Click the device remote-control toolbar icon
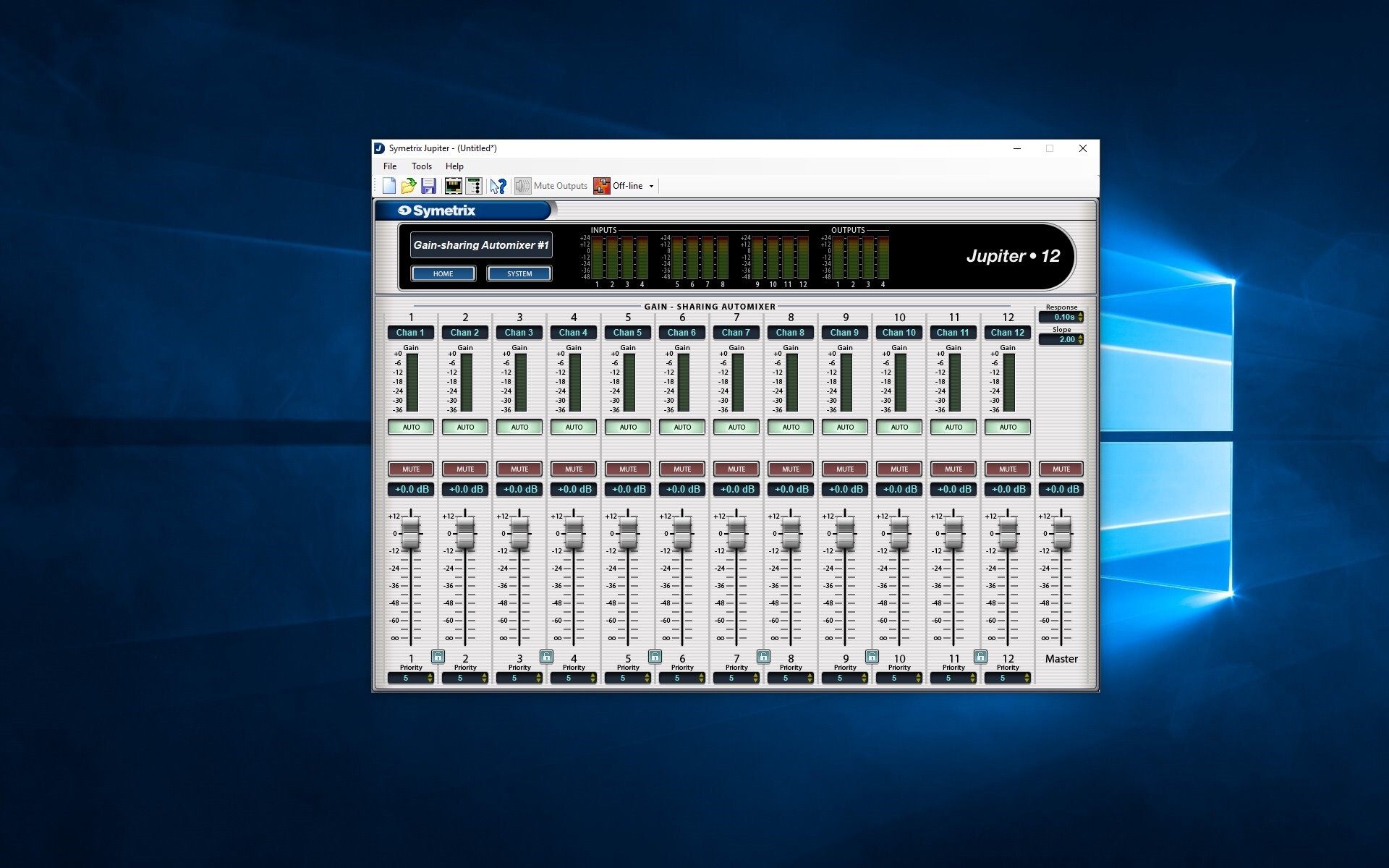The width and height of the screenshot is (1389, 868). (474, 186)
